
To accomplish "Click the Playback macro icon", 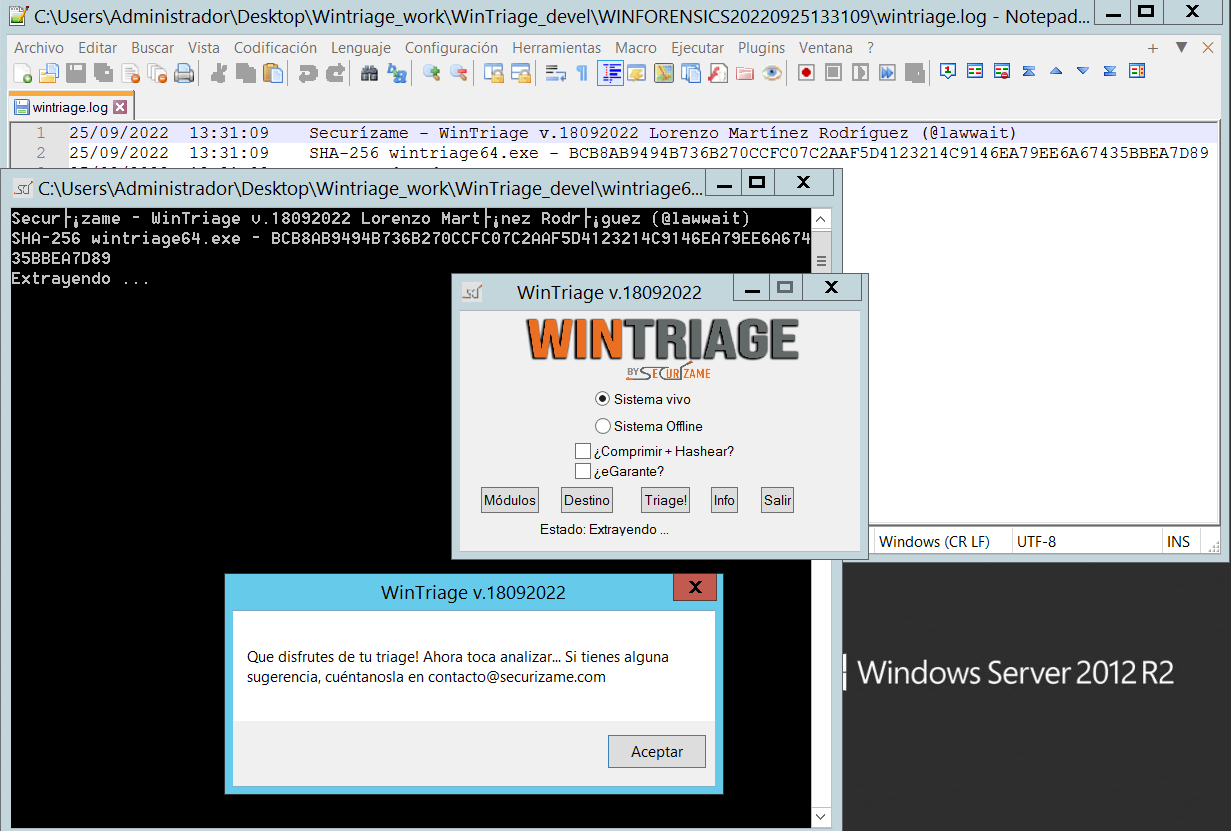I will coord(860,72).
